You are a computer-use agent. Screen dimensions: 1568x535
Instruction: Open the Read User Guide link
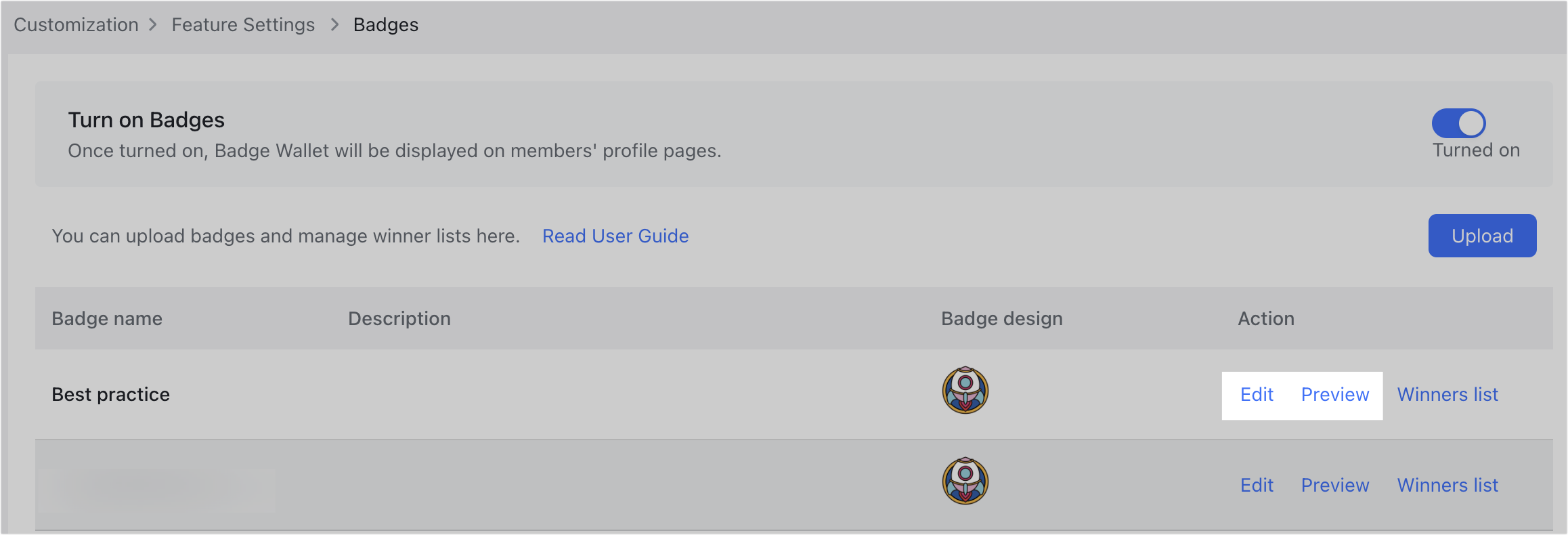615,236
